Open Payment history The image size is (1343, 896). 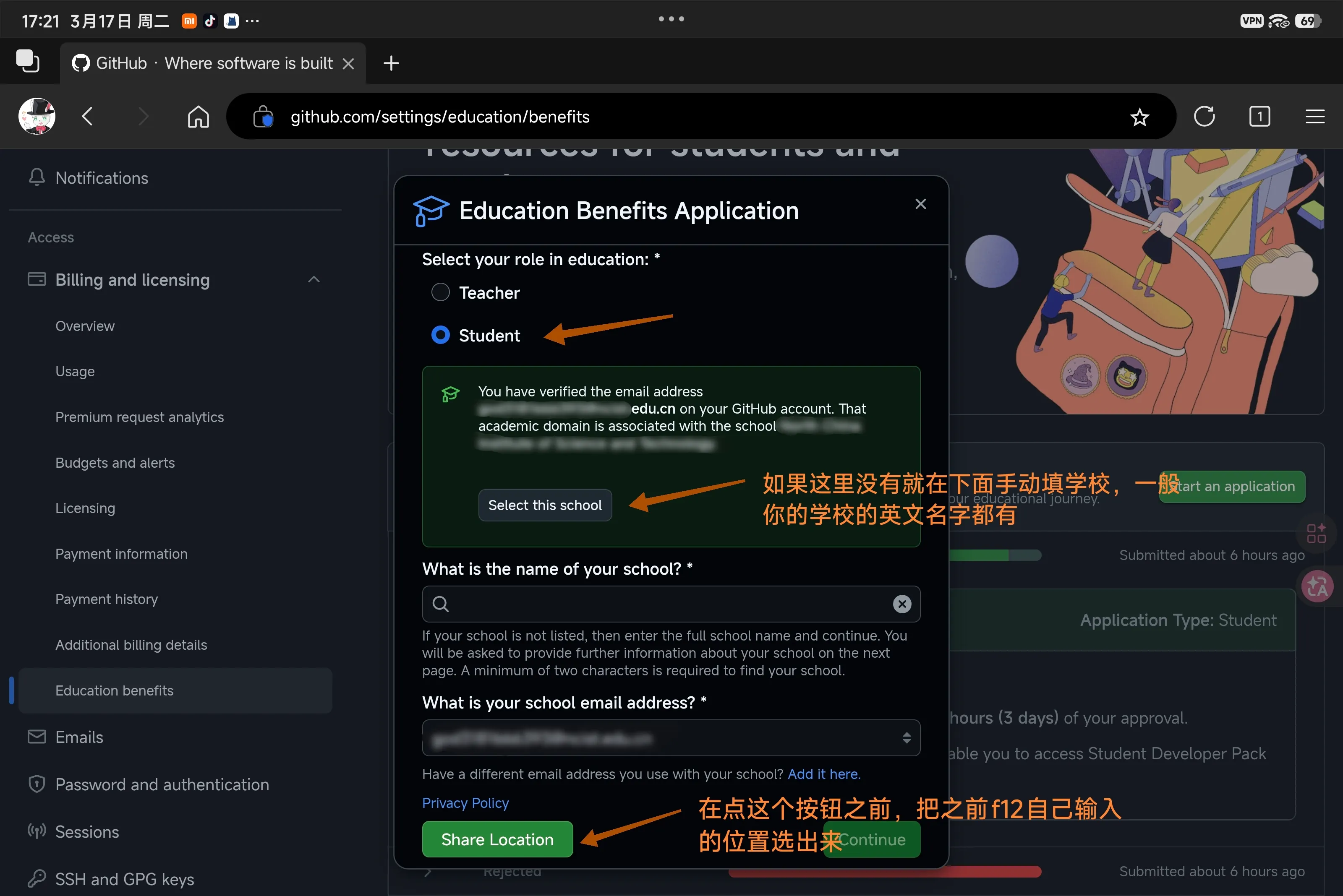106,599
